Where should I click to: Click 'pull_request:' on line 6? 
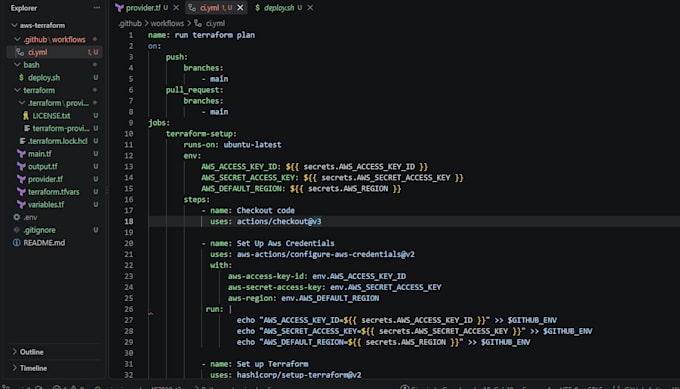[194, 90]
